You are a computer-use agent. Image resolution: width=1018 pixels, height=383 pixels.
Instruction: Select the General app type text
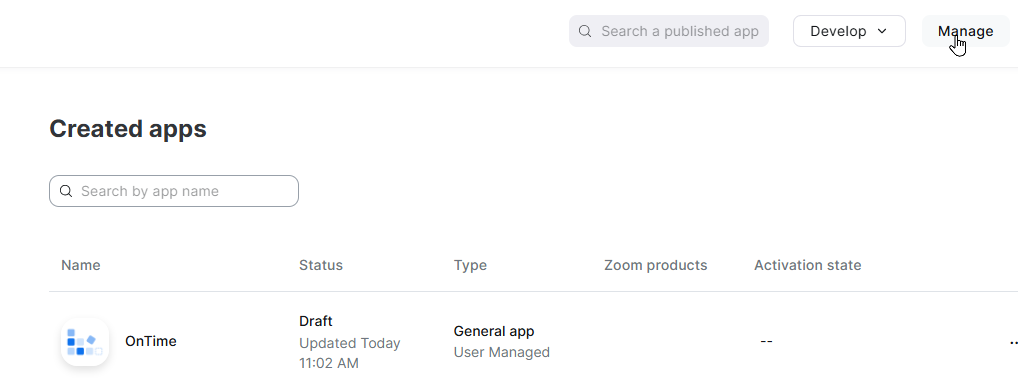pos(494,331)
